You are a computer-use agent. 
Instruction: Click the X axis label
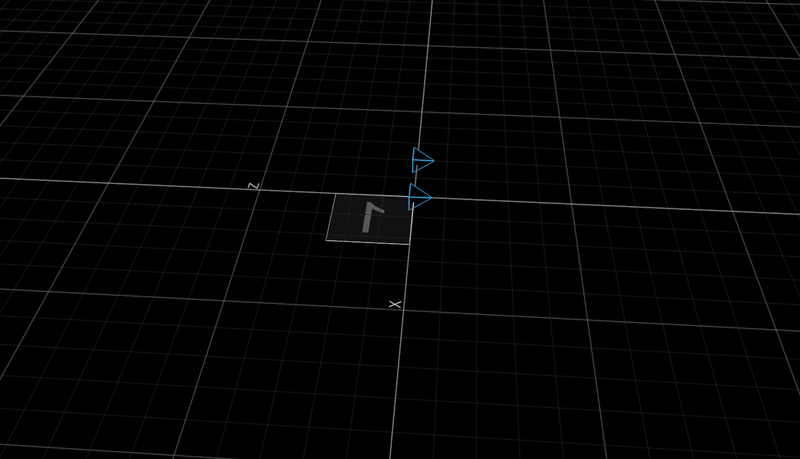[395, 303]
